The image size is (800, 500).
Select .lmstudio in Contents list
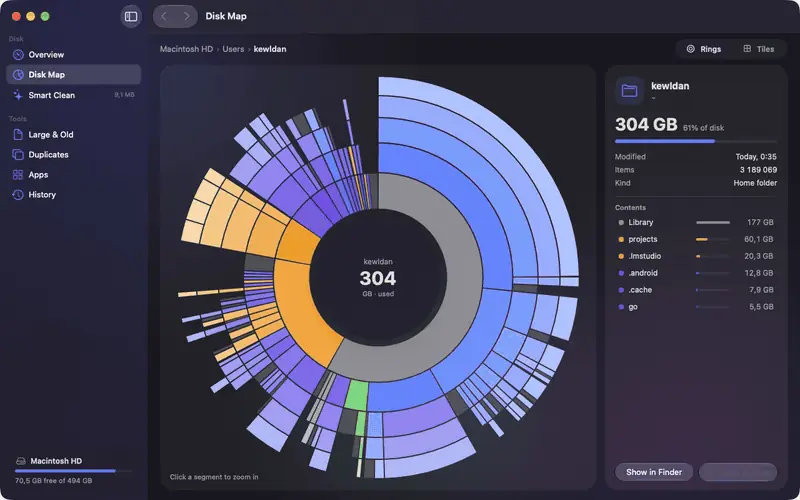[x=696, y=256]
